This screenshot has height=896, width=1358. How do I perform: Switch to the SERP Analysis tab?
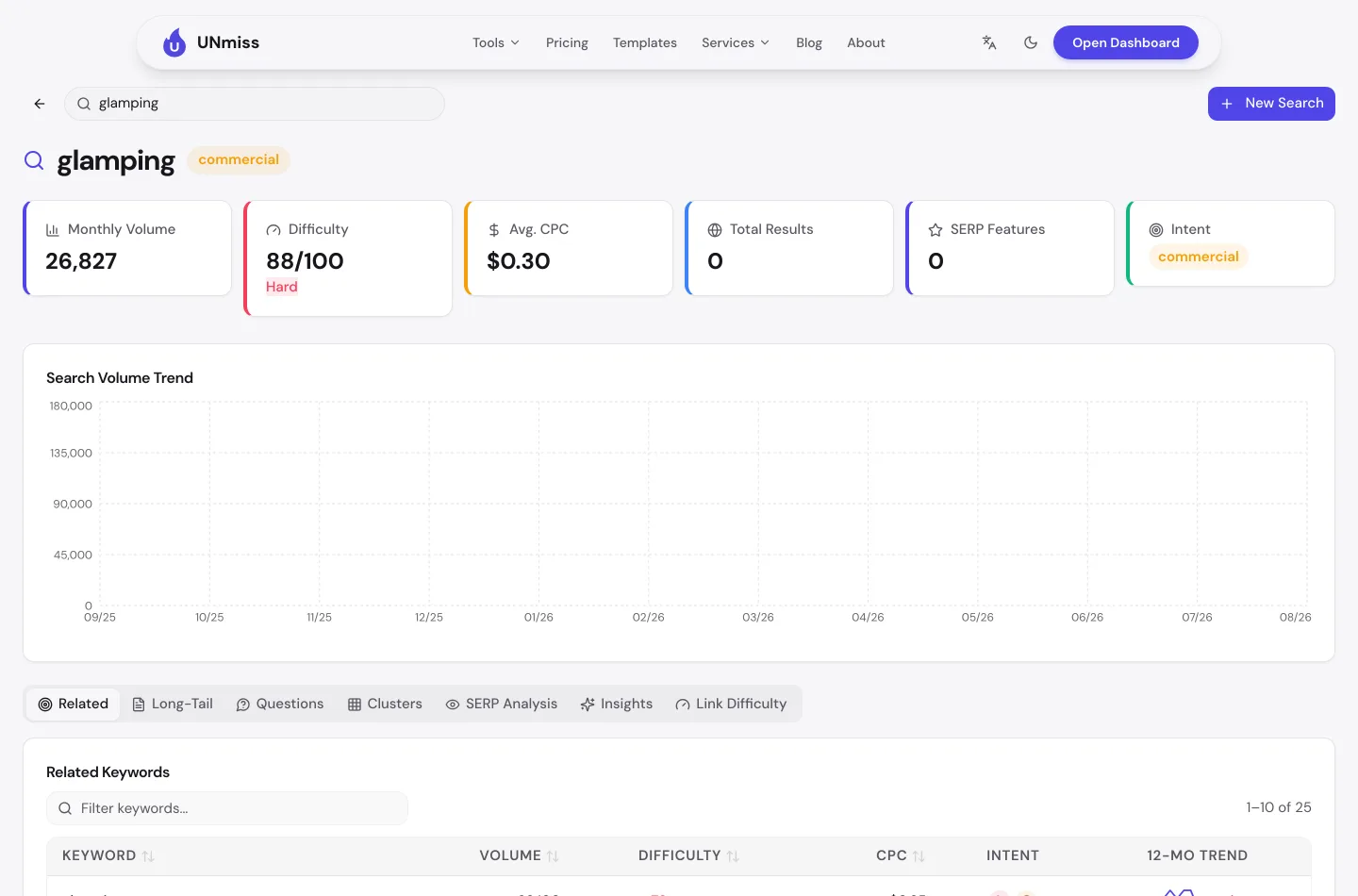pyautogui.click(x=502, y=704)
